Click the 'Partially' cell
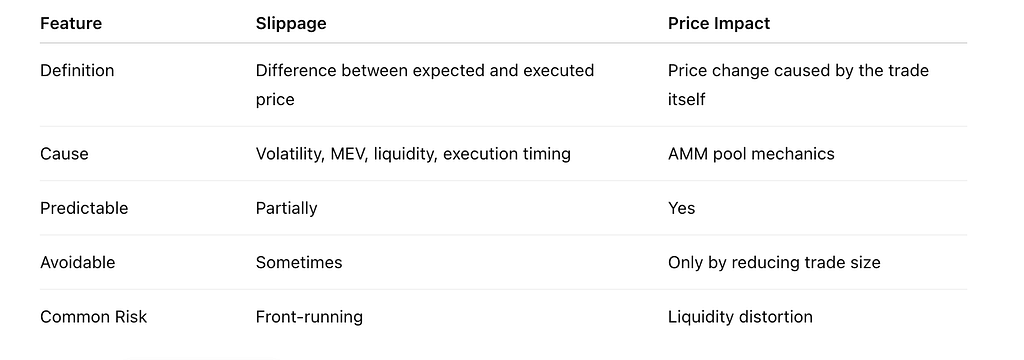The image size is (1024, 360). click(286, 208)
